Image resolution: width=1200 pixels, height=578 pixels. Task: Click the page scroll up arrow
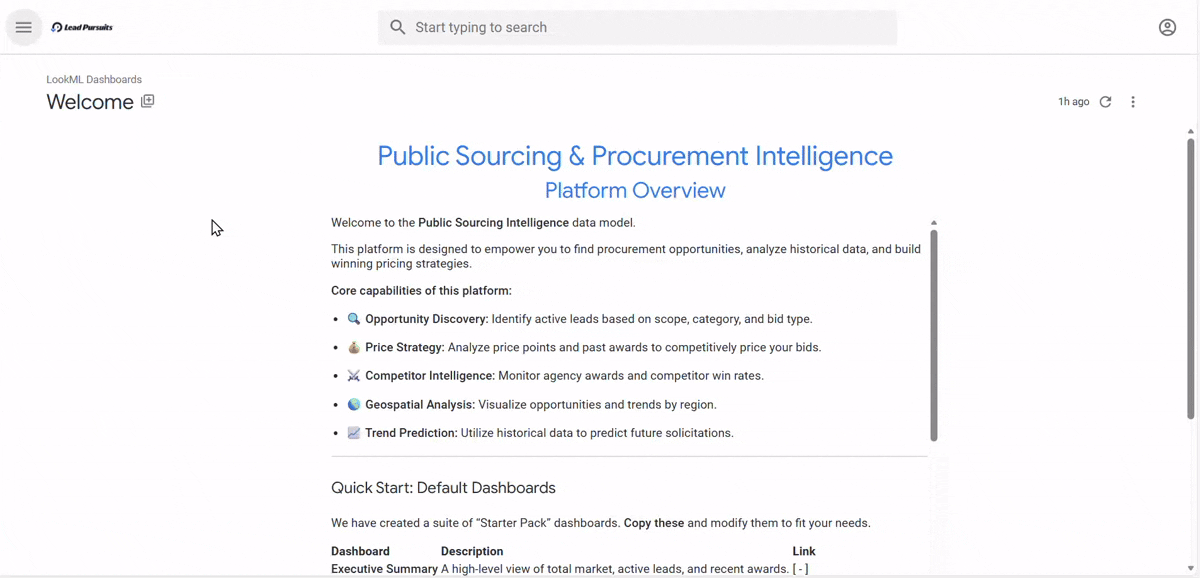[x=1190, y=131]
